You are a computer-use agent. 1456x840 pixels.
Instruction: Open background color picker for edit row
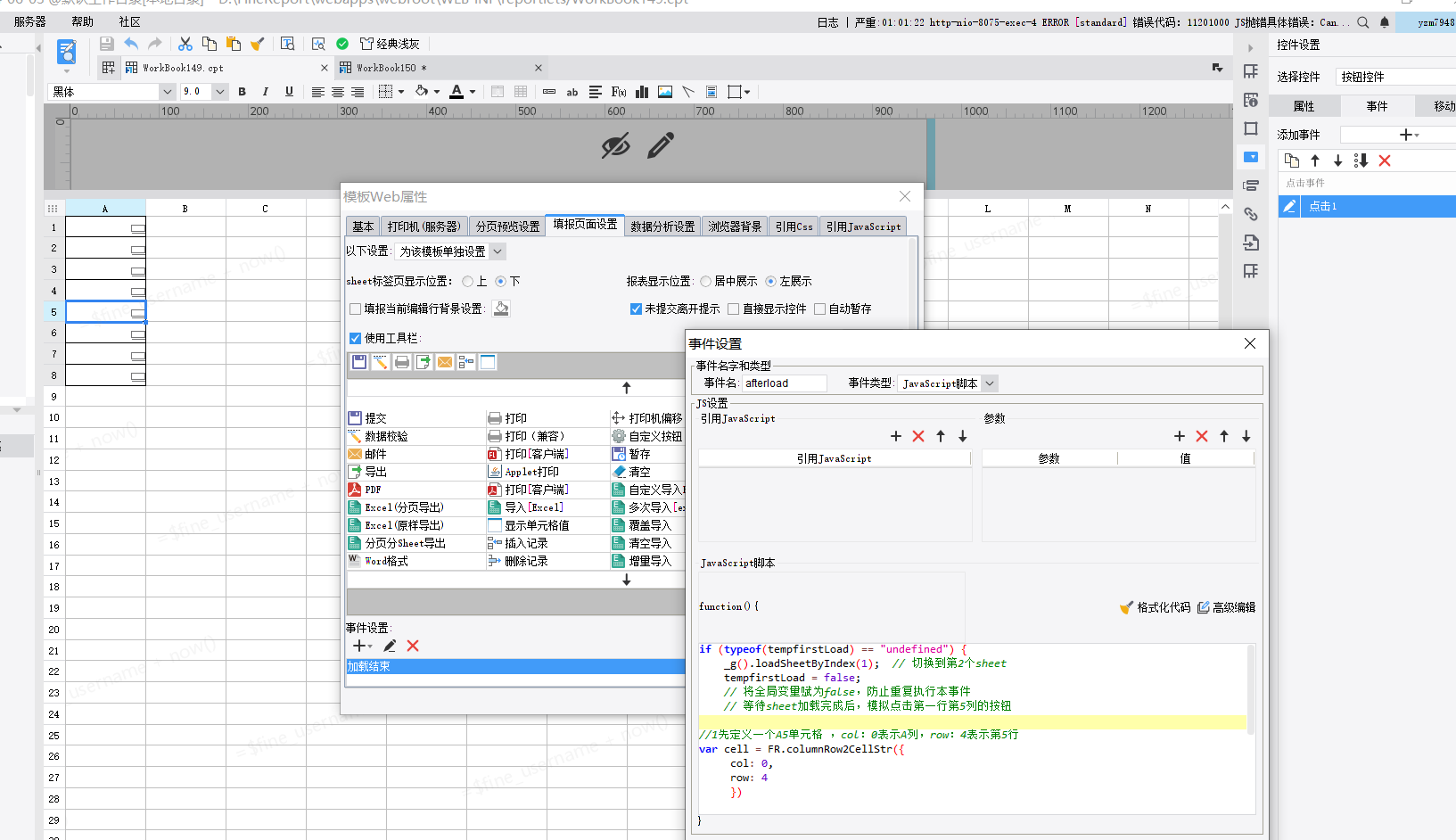click(502, 309)
